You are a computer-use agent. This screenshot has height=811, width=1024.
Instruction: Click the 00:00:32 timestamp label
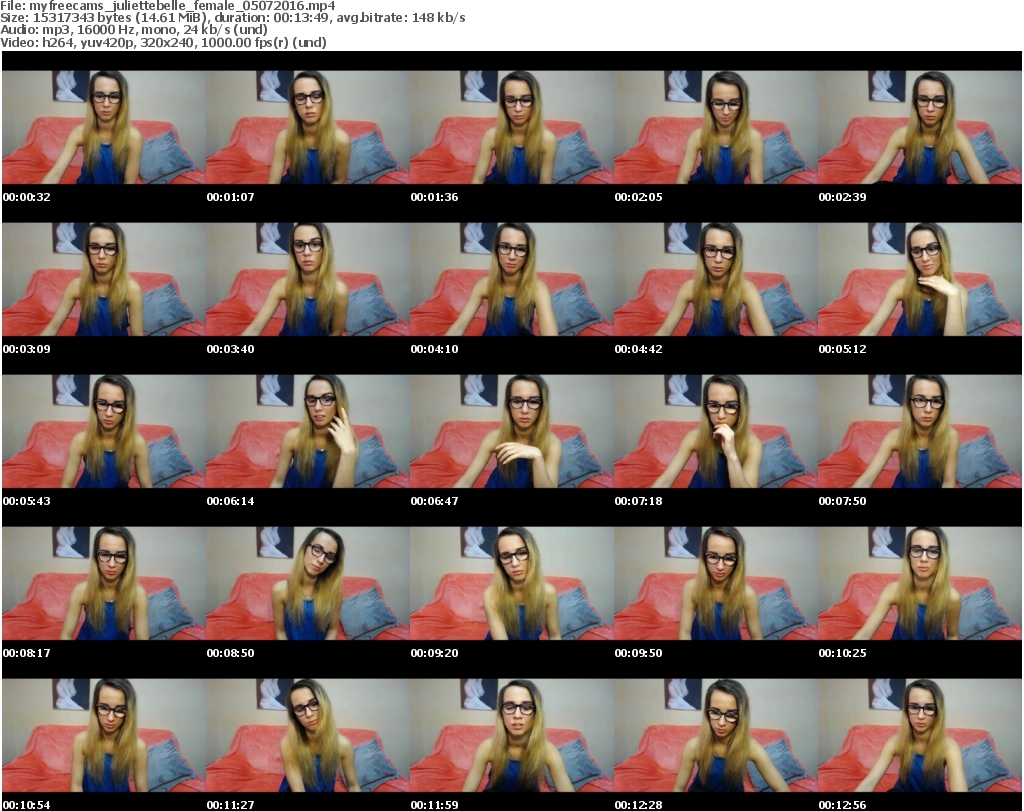pos(27,197)
